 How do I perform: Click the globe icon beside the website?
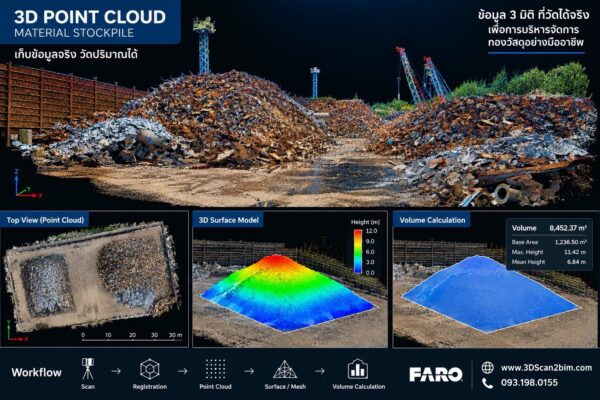click(487, 367)
